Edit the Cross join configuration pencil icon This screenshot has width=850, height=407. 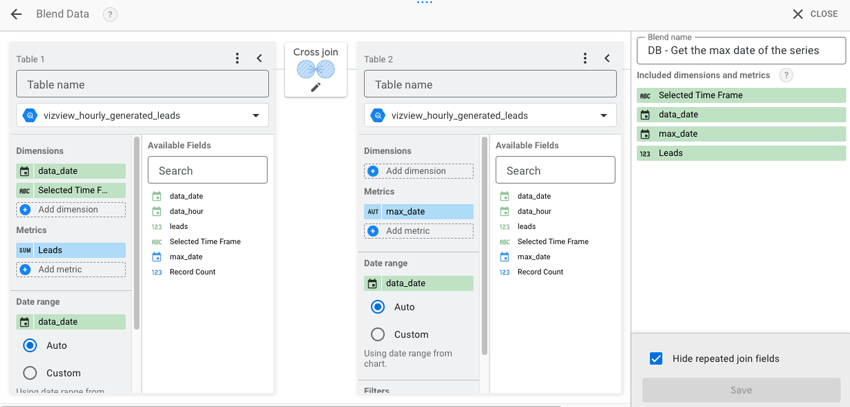point(315,87)
